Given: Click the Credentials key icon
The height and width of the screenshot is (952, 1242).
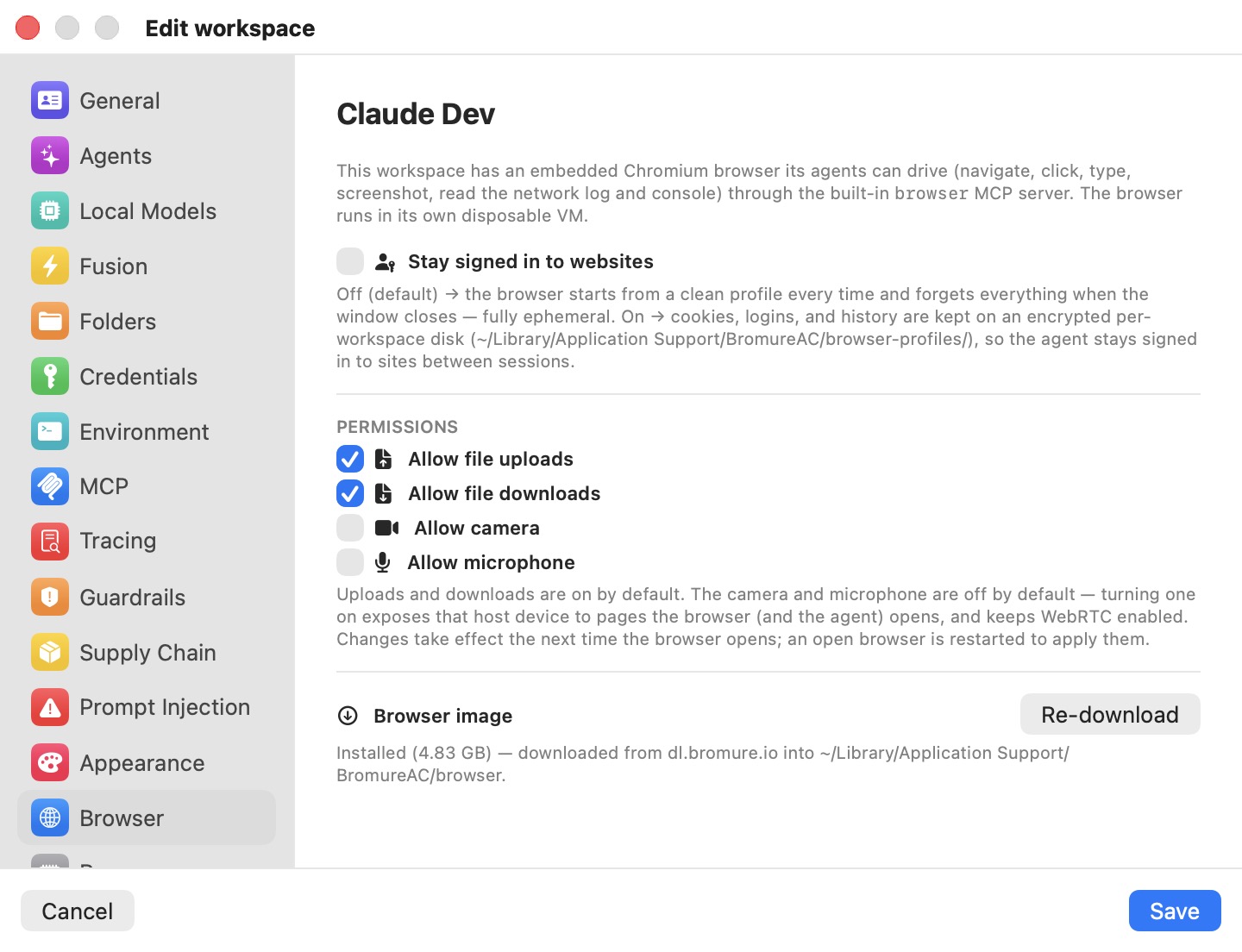Looking at the screenshot, I should pyautogui.click(x=50, y=377).
